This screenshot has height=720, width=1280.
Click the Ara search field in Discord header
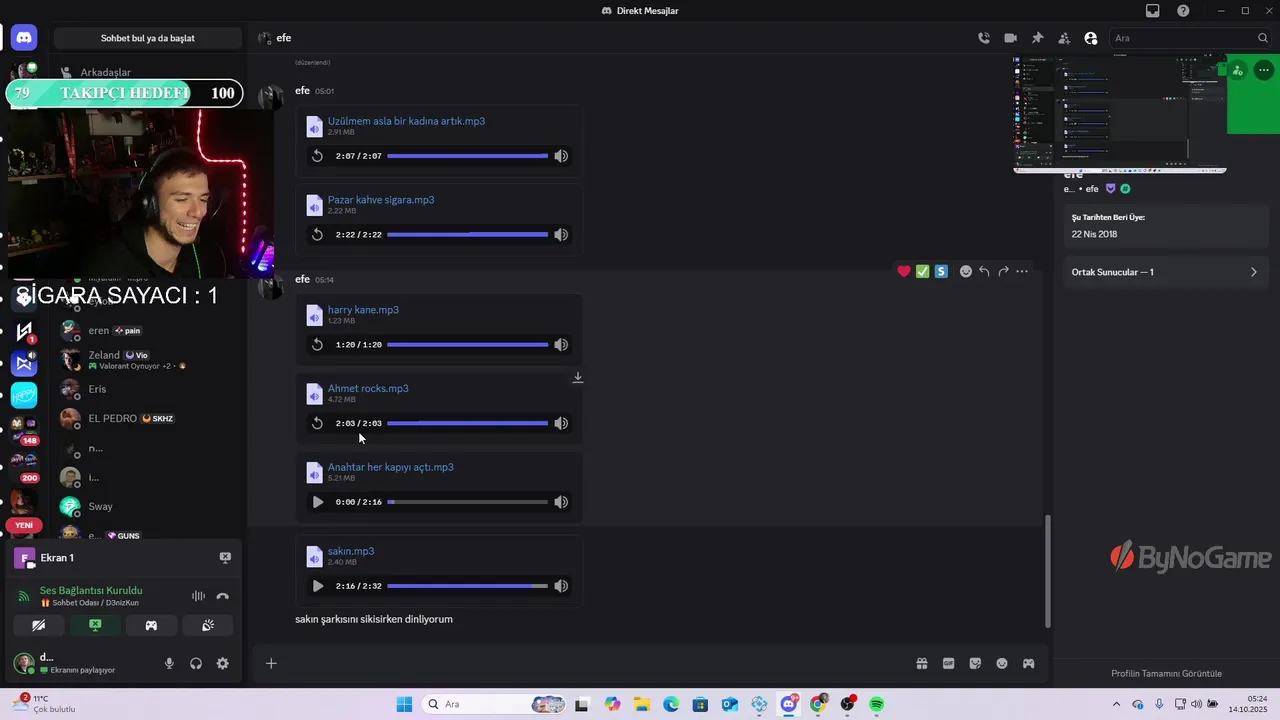1190,38
